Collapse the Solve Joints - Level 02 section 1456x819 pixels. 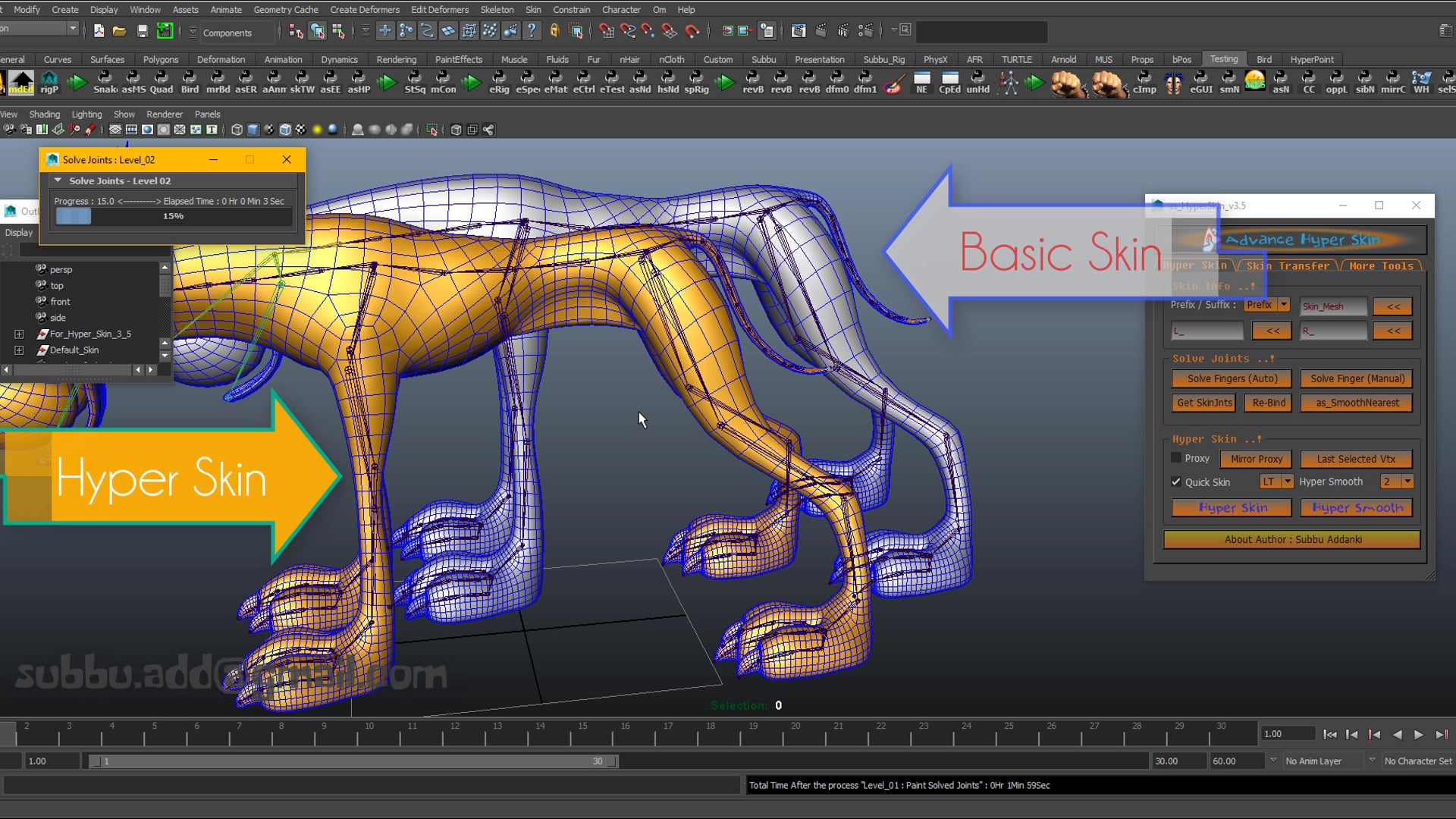(x=58, y=180)
